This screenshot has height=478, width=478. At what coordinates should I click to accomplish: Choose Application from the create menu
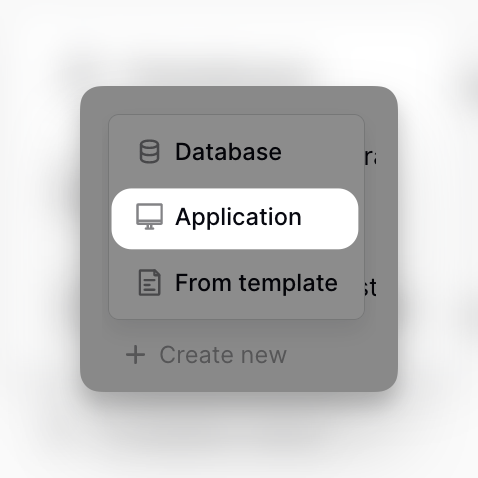[x=235, y=218]
